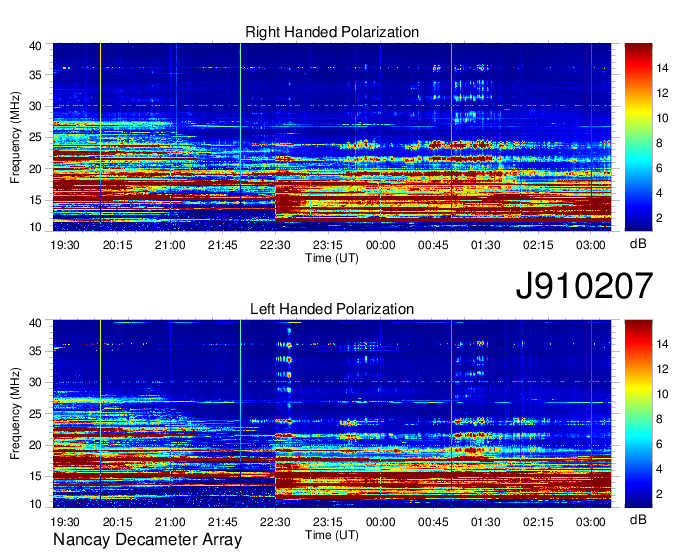Click the yellow vertical marker line in bottom spectrogram
The image size is (680, 552).
click(100, 408)
